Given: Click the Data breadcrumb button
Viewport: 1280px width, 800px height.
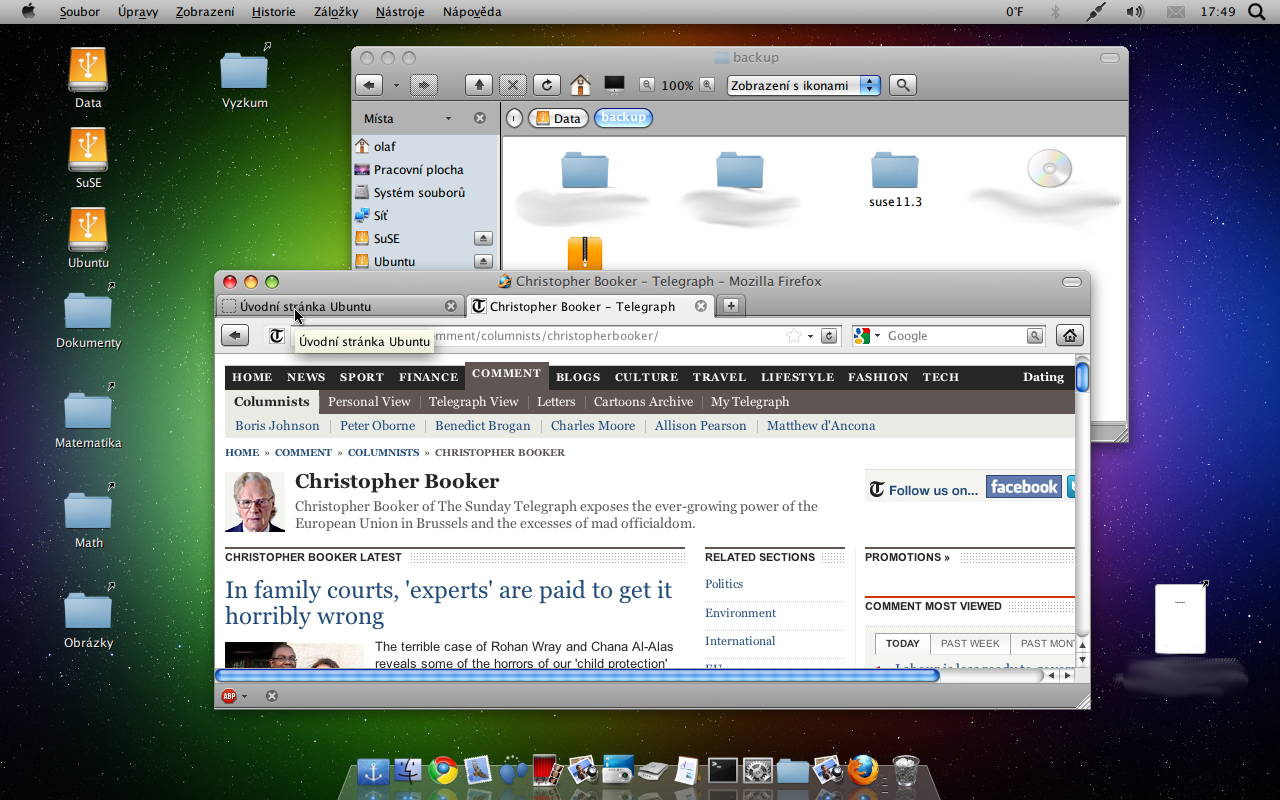Looking at the screenshot, I should (558, 118).
